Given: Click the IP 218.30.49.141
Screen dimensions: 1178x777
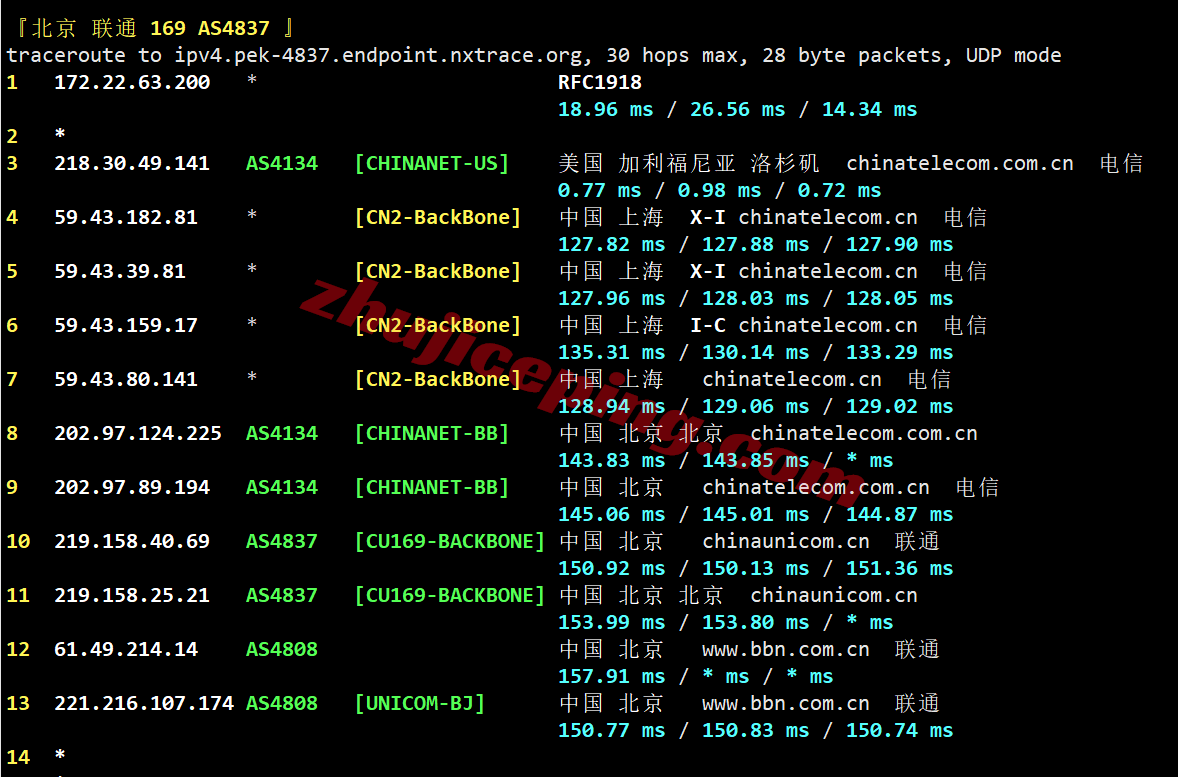Looking at the screenshot, I should click(x=132, y=164).
